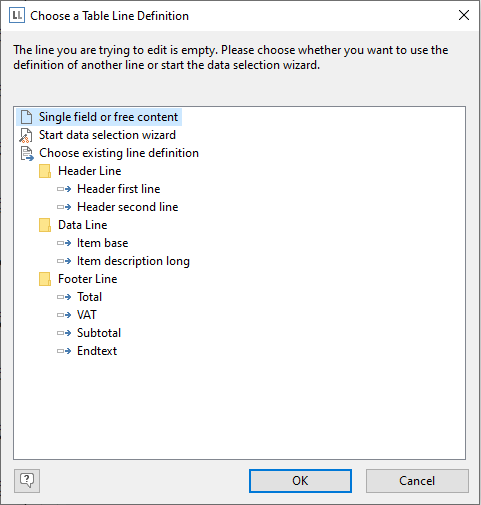Viewport: 481px width, 505px height.
Task: Click the Data Line folder icon
Action: pos(45,225)
